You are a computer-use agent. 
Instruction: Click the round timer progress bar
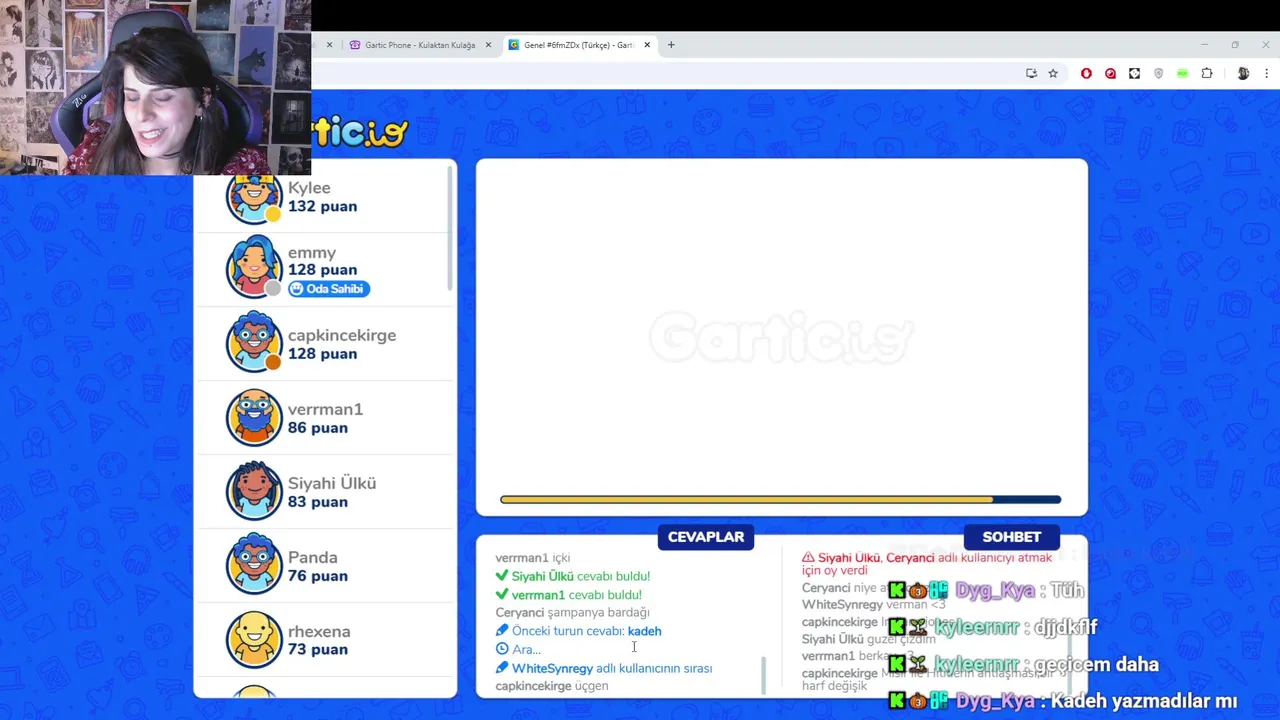(781, 500)
